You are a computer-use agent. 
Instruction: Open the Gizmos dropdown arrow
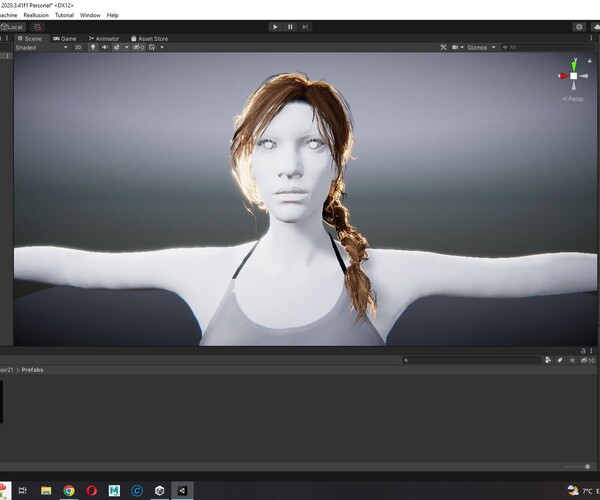click(493, 47)
